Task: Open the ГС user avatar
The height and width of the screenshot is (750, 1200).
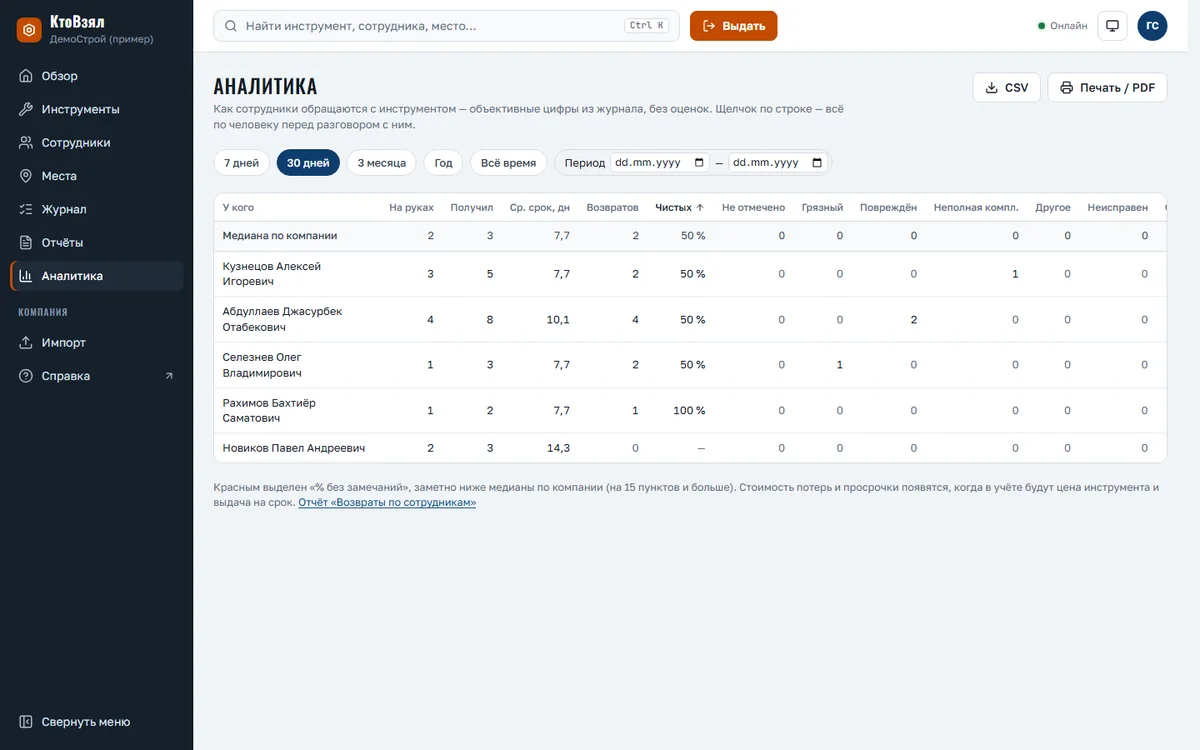Action: [x=1152, y=26]
